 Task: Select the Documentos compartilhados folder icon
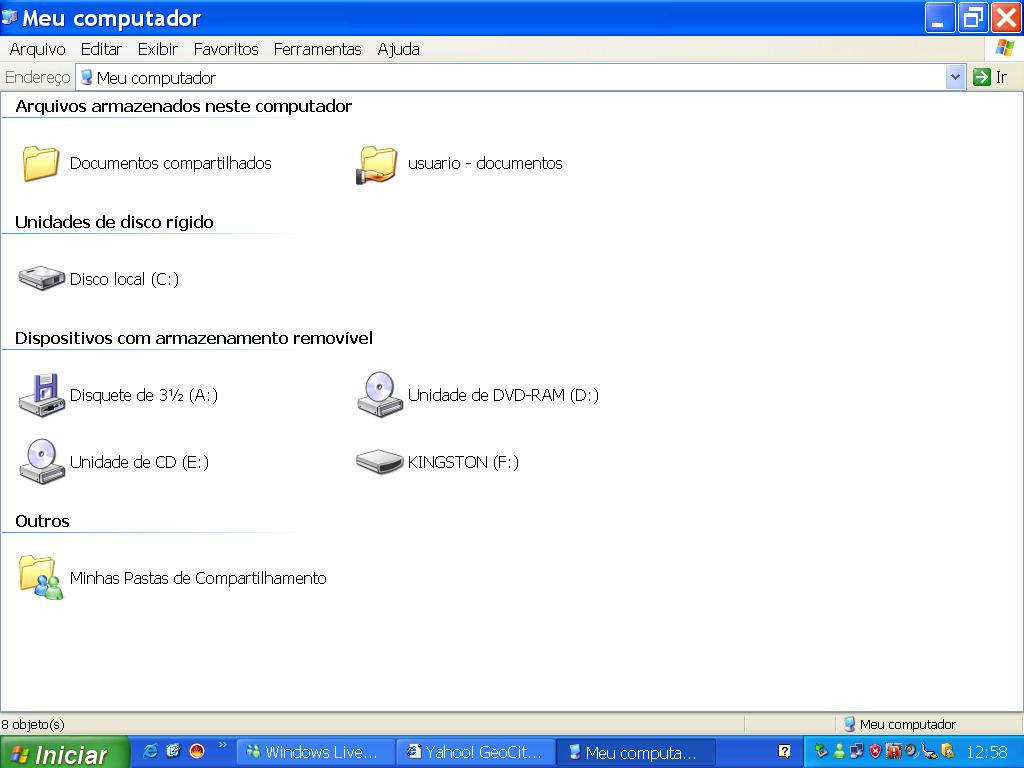pos(40,163)
